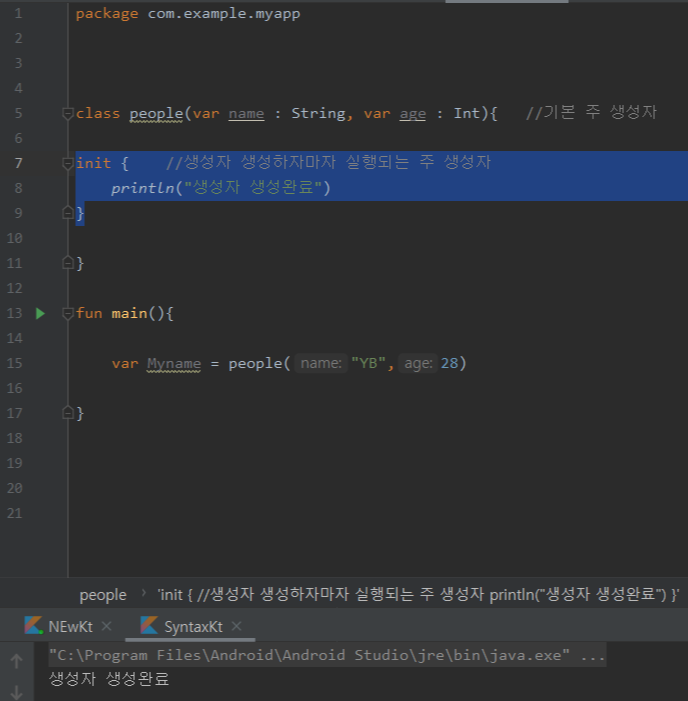Screen dimensions: 688x701
Task: Click the console up arrow icon
Action: [17, 661]
